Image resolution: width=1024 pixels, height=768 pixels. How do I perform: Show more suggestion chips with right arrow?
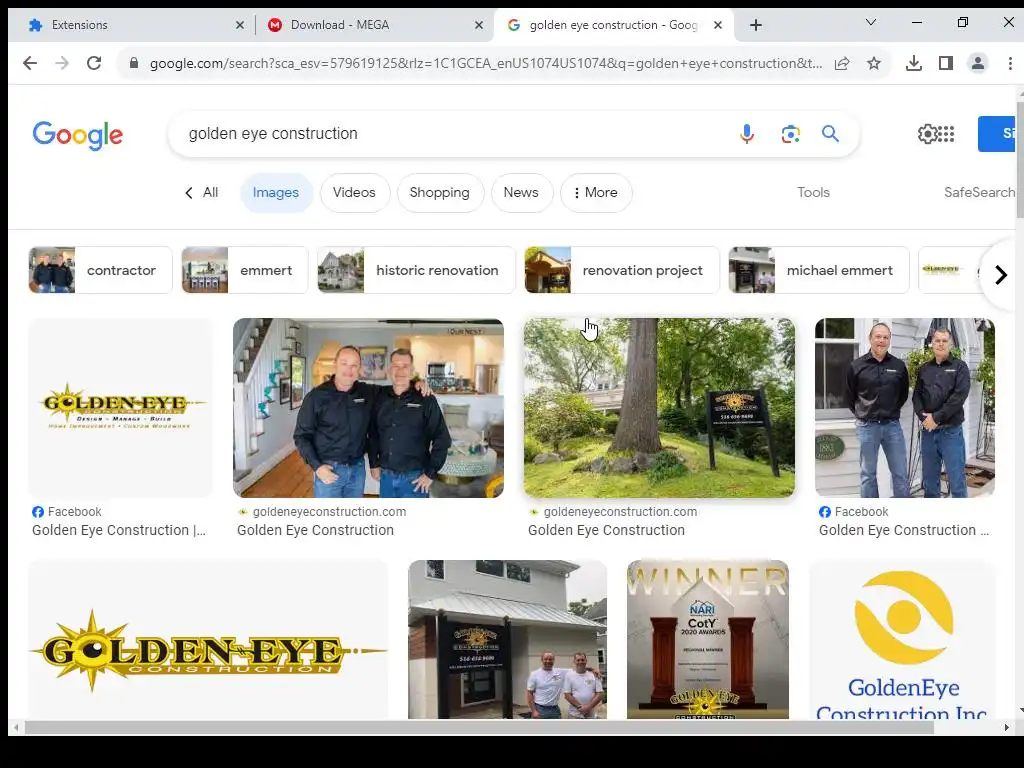(1000, 275)
